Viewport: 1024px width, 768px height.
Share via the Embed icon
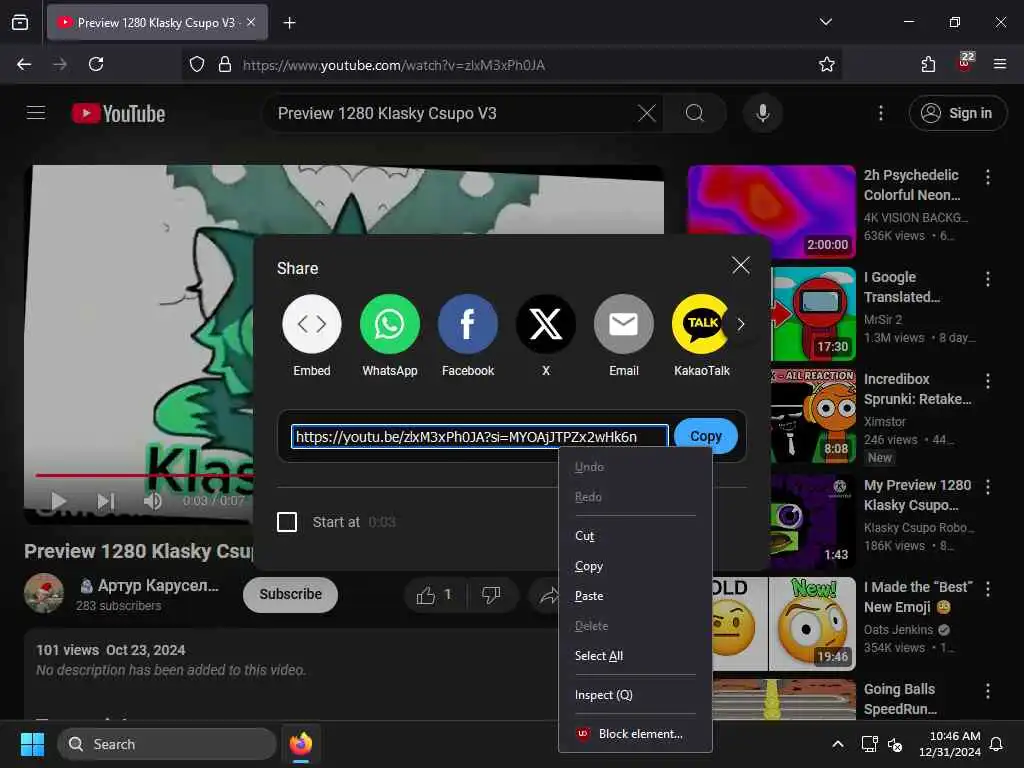coord(312,324)
